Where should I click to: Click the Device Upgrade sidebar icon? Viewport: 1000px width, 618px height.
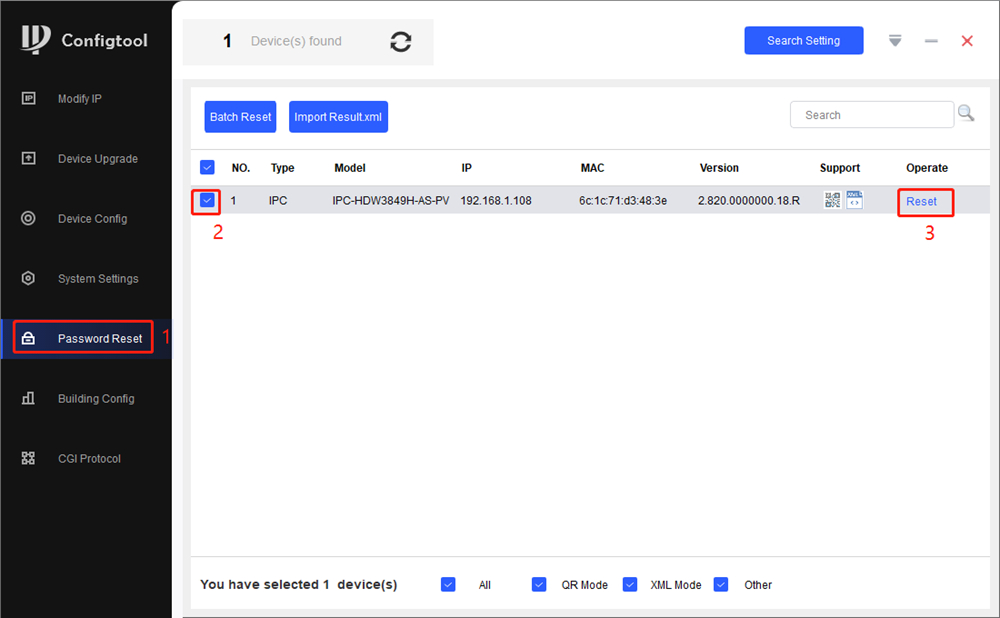[29, 158]
